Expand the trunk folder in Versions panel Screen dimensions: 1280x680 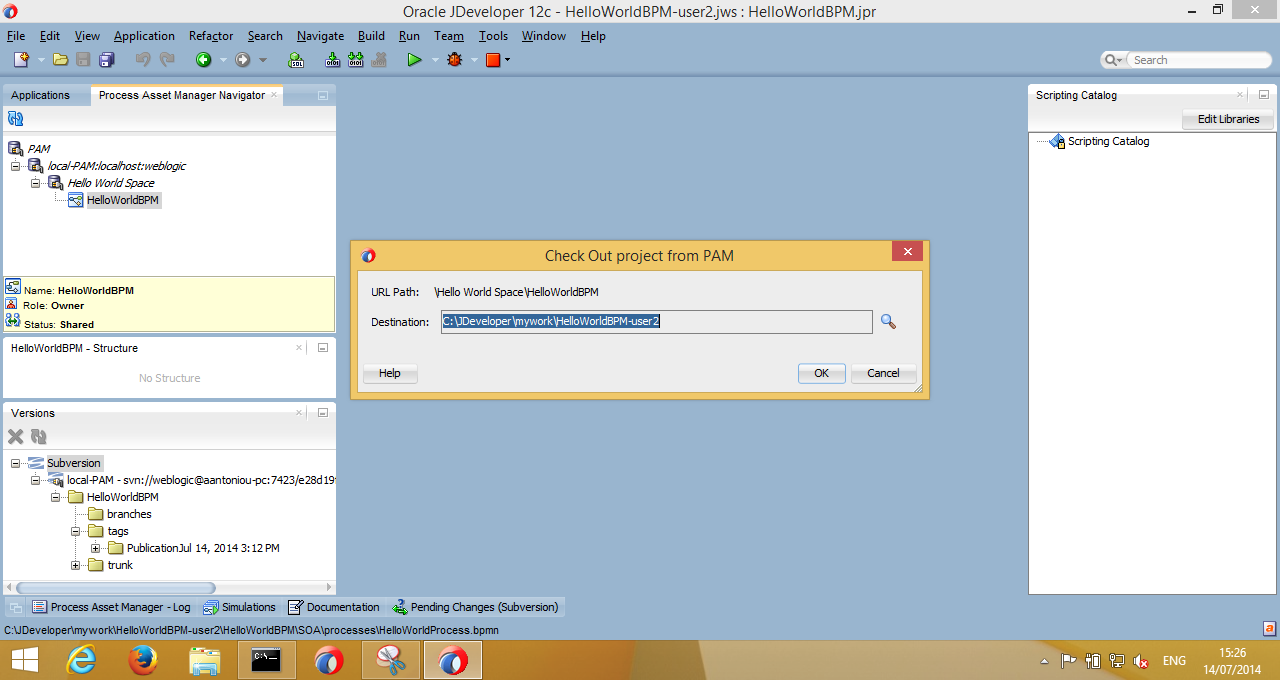tap(76, 565)
